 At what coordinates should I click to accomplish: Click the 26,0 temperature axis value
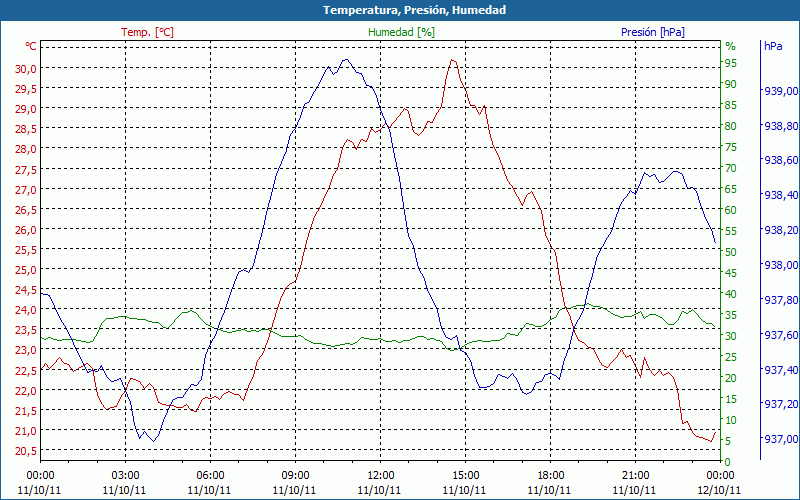(x=26, y=230)
